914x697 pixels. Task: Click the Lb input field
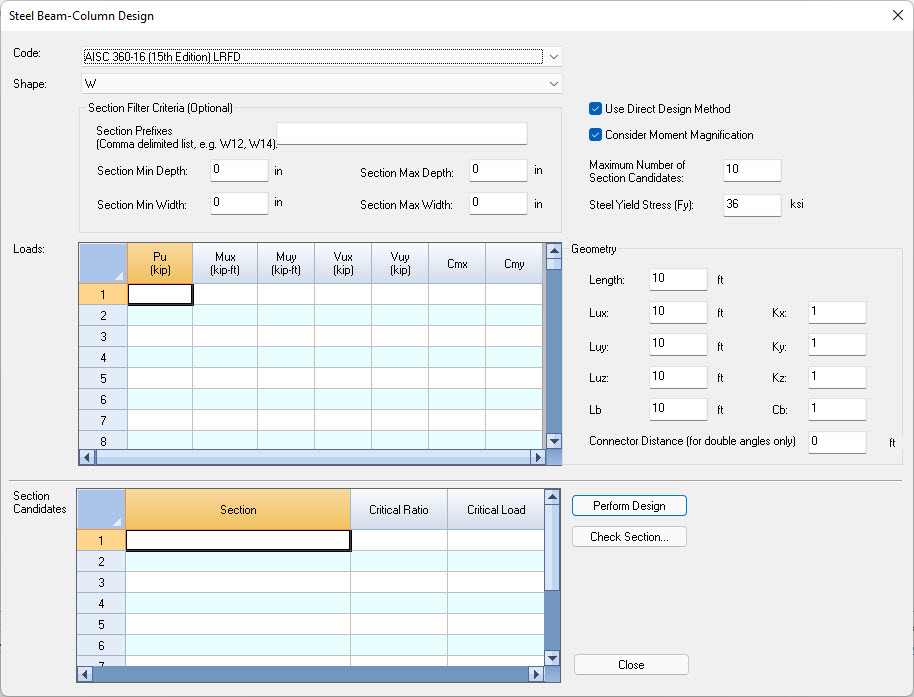(678, 409)
